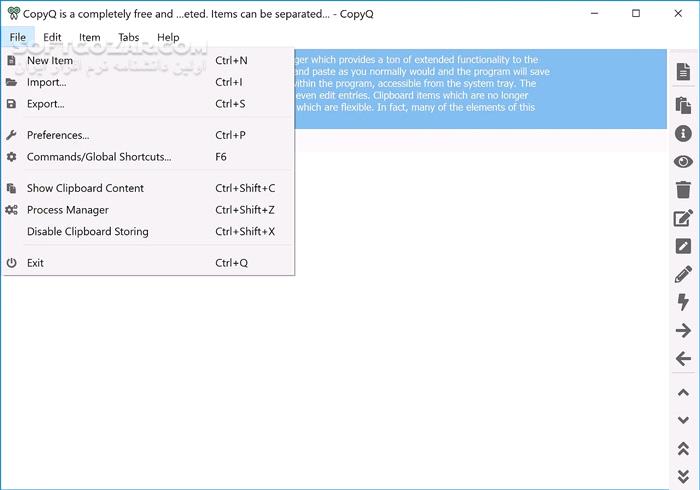Viewport: 700px width, 490px height.
Task: Maximize the CopyQ window
Action: coord(636,13)
